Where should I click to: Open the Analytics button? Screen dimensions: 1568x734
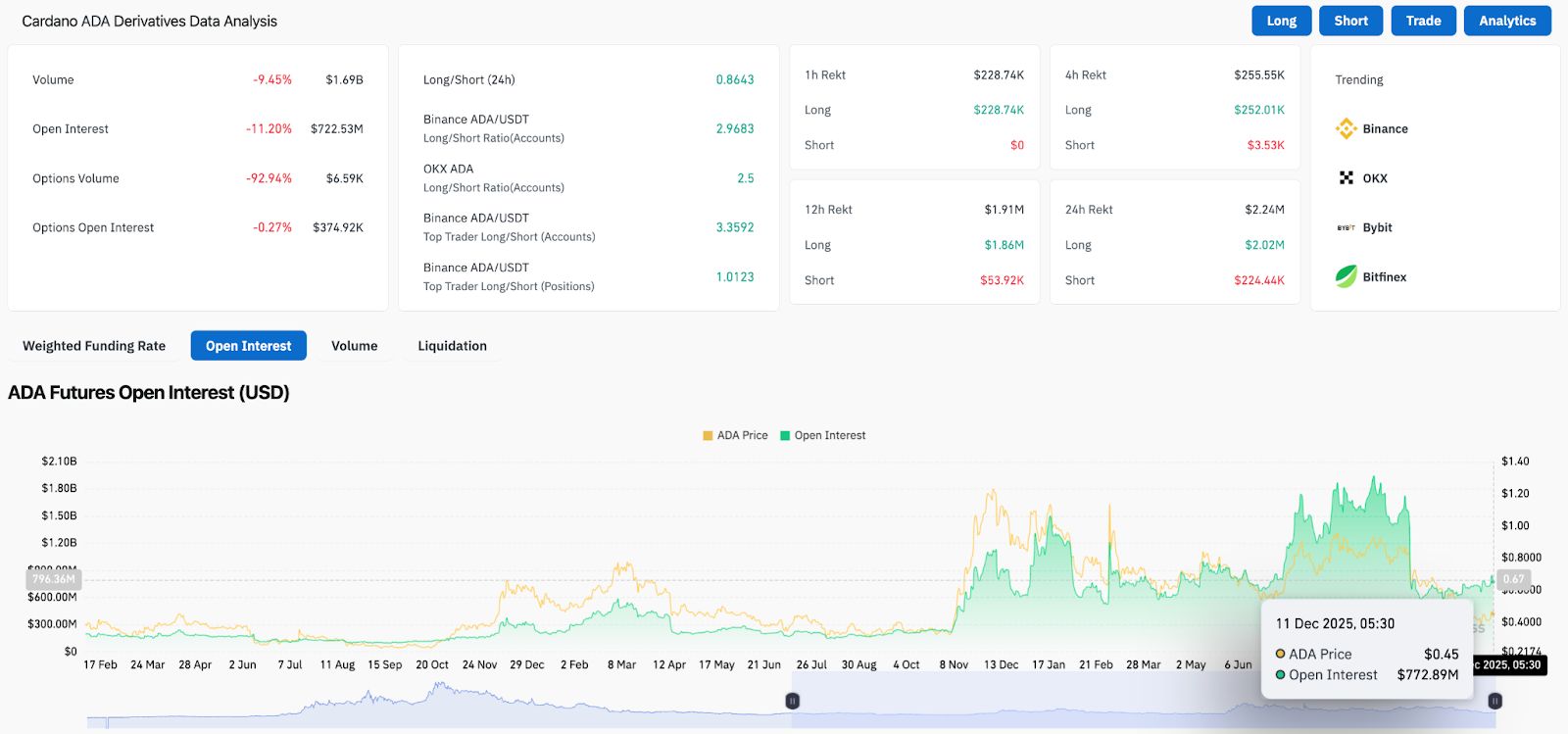[x=1506, y=21]
